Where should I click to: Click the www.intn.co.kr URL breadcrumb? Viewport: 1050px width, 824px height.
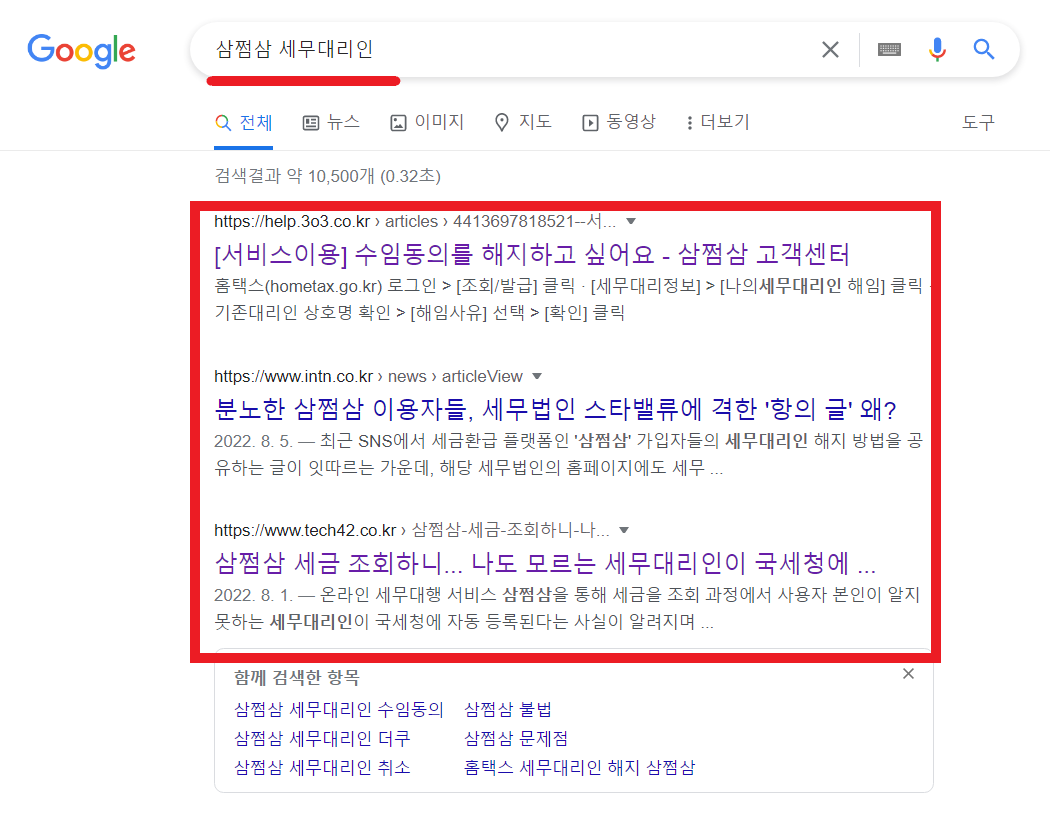pos(368,376)
